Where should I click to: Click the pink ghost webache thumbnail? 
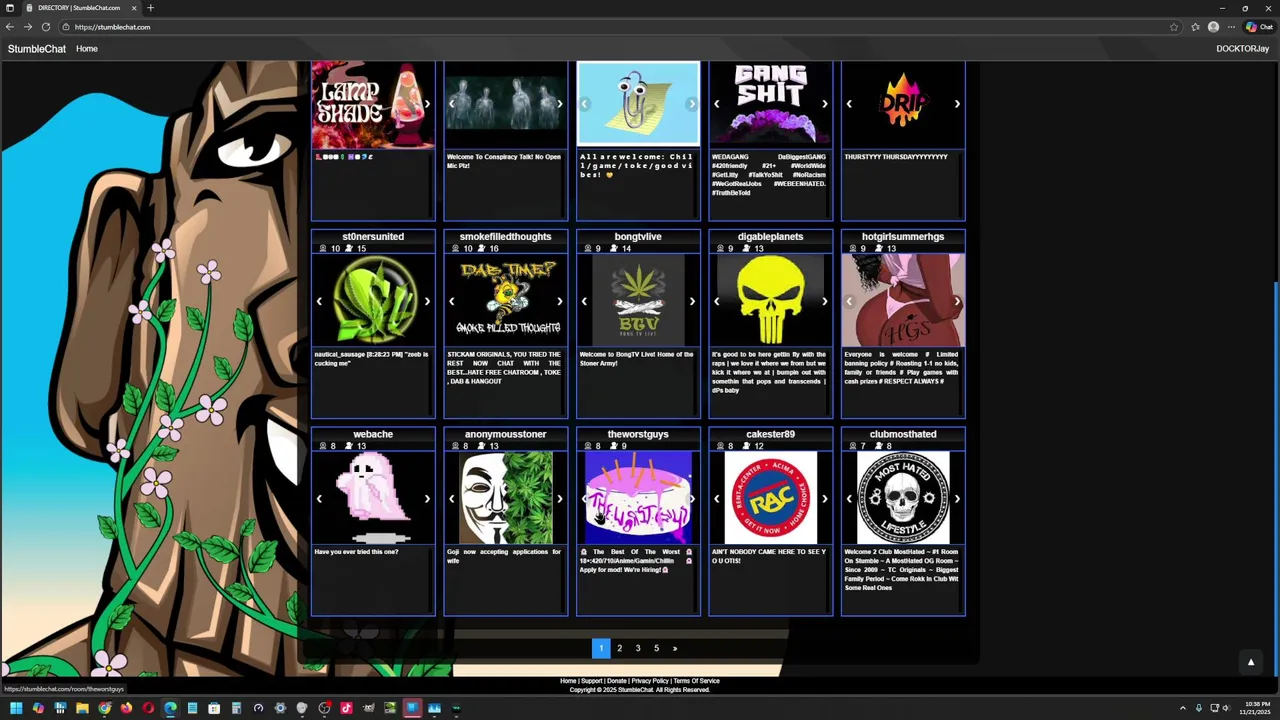(x=373, y=498)
